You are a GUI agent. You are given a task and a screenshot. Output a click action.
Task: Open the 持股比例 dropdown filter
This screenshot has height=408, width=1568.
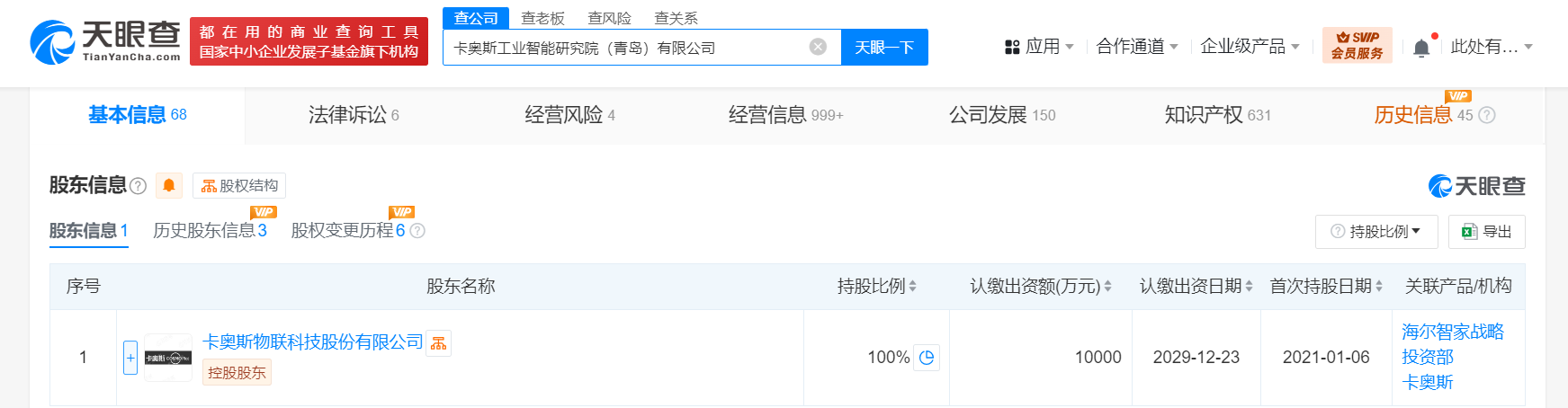click(1376, 232)
